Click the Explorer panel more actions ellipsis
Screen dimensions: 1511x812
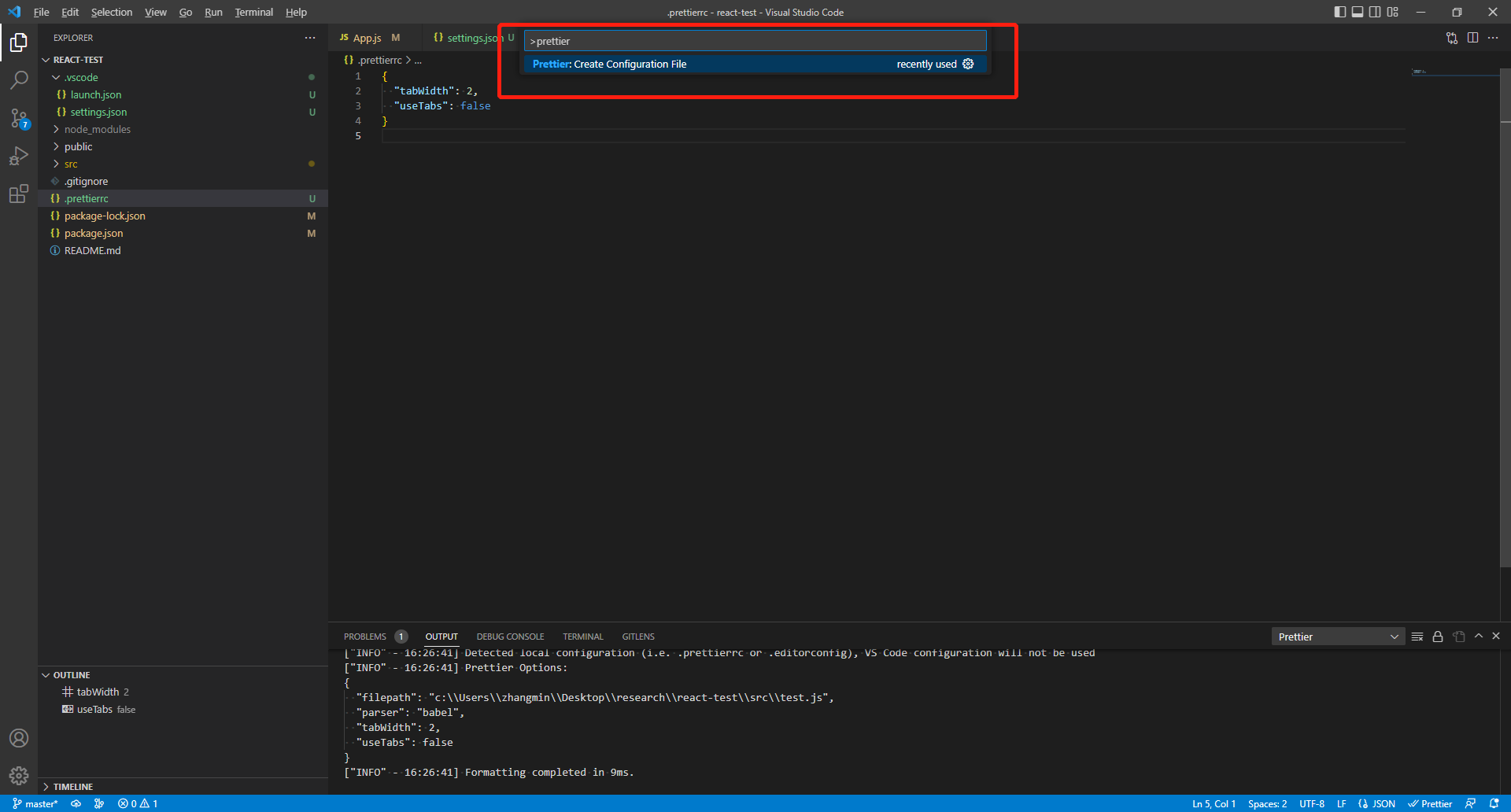coord(310,38)
